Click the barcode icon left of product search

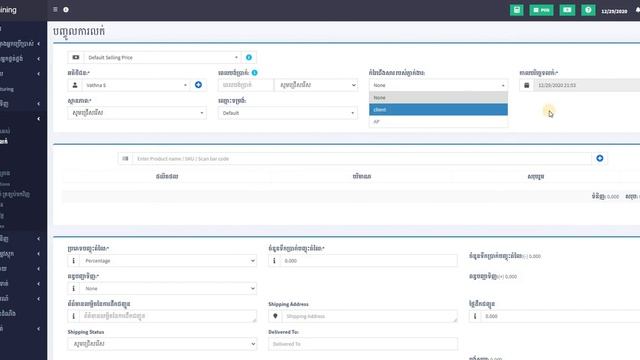click(x=125, y=158)
